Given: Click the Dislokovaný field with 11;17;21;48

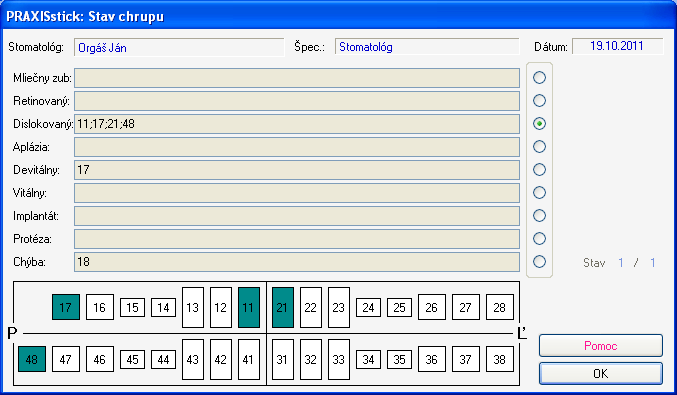Looking at the screenshot, I should tap(297, 124).
